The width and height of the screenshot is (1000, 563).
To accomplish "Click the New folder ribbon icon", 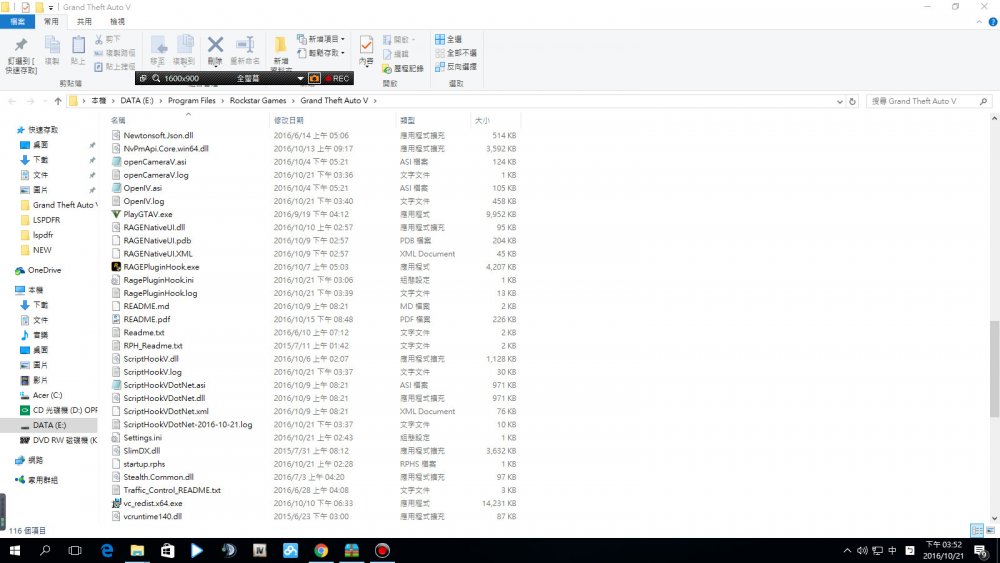I will click(x=280, y=45).
